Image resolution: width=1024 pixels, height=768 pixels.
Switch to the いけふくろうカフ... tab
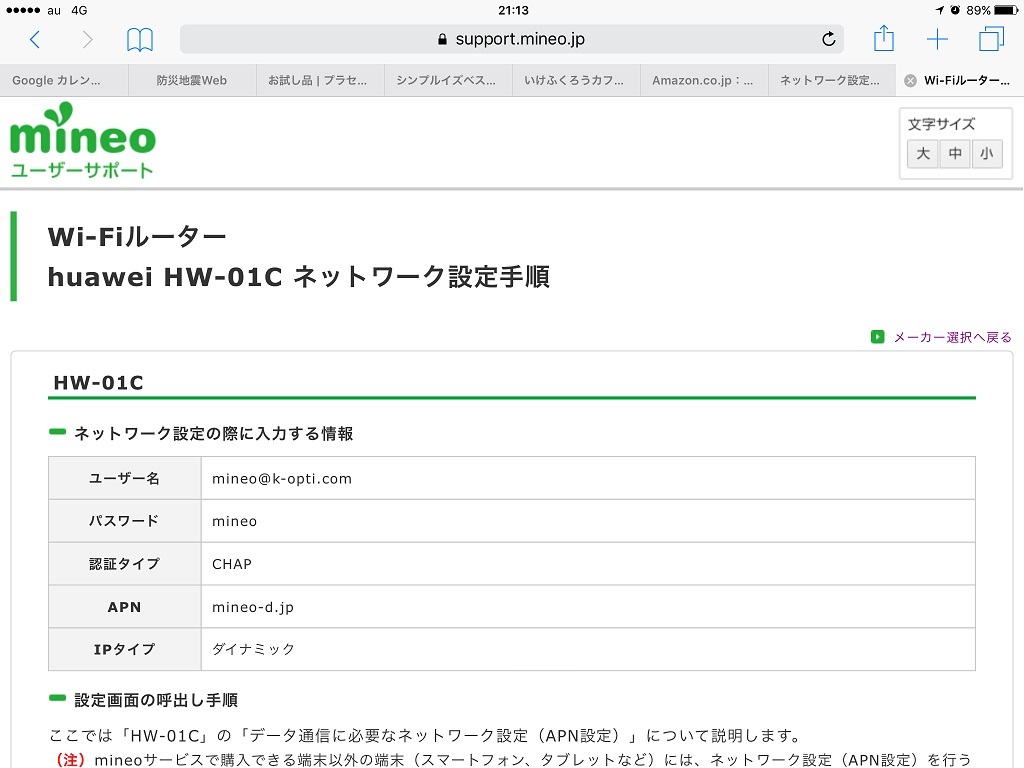pyautogui.click(x=576, y=80)
